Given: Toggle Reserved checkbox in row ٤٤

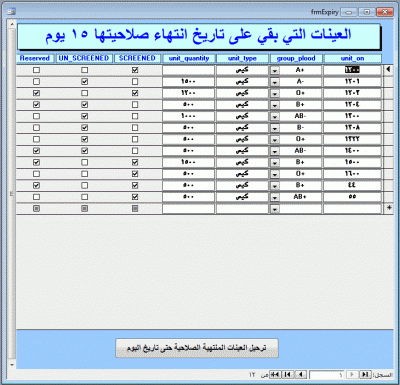Looking at the screenshot, I should (37, 185).
